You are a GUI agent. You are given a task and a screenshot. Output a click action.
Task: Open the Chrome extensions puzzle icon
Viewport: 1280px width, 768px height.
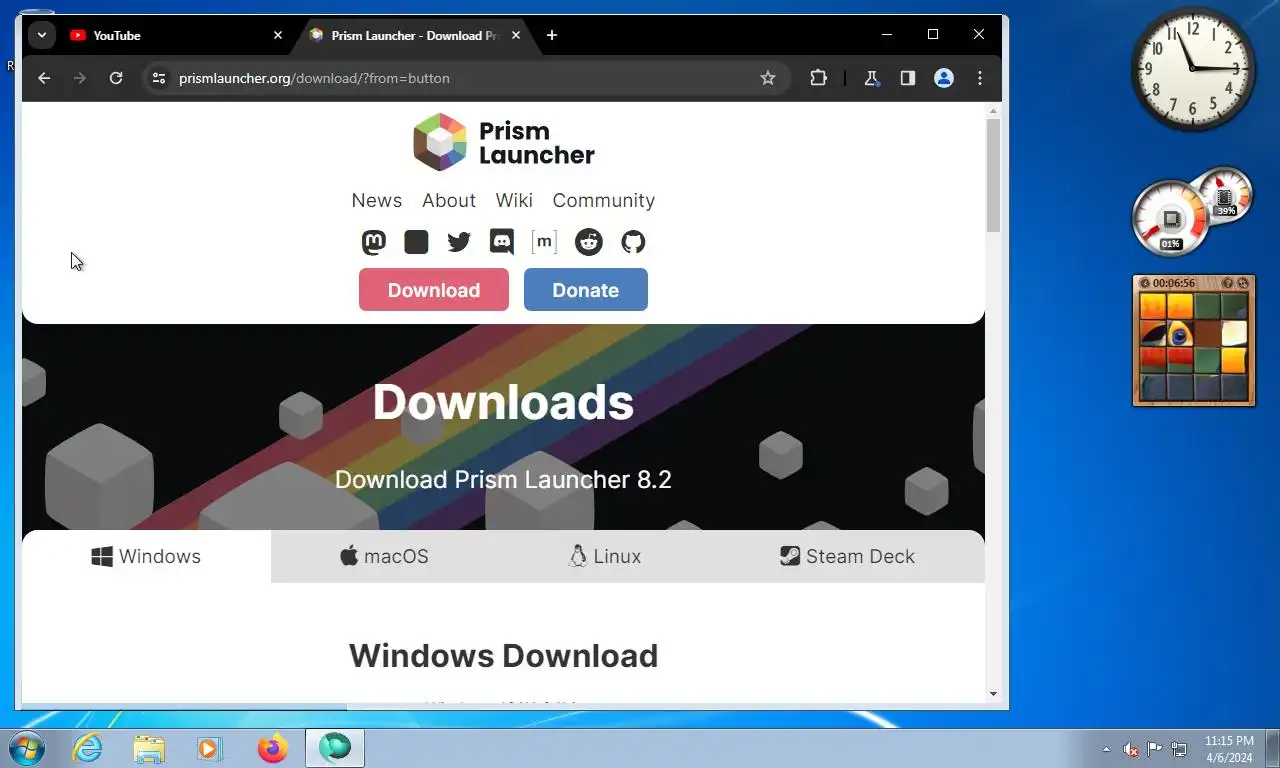(818, 78)
